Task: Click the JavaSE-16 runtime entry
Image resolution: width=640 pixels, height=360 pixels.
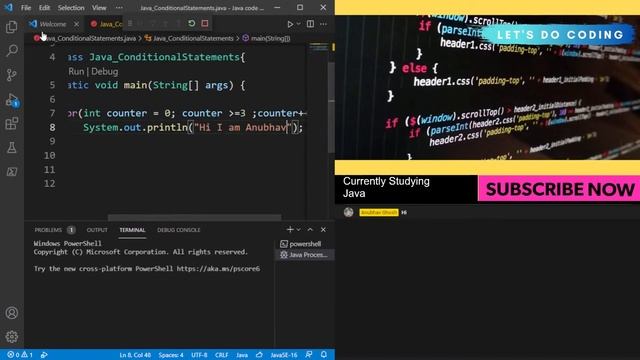Action: (x=284, y=355)
